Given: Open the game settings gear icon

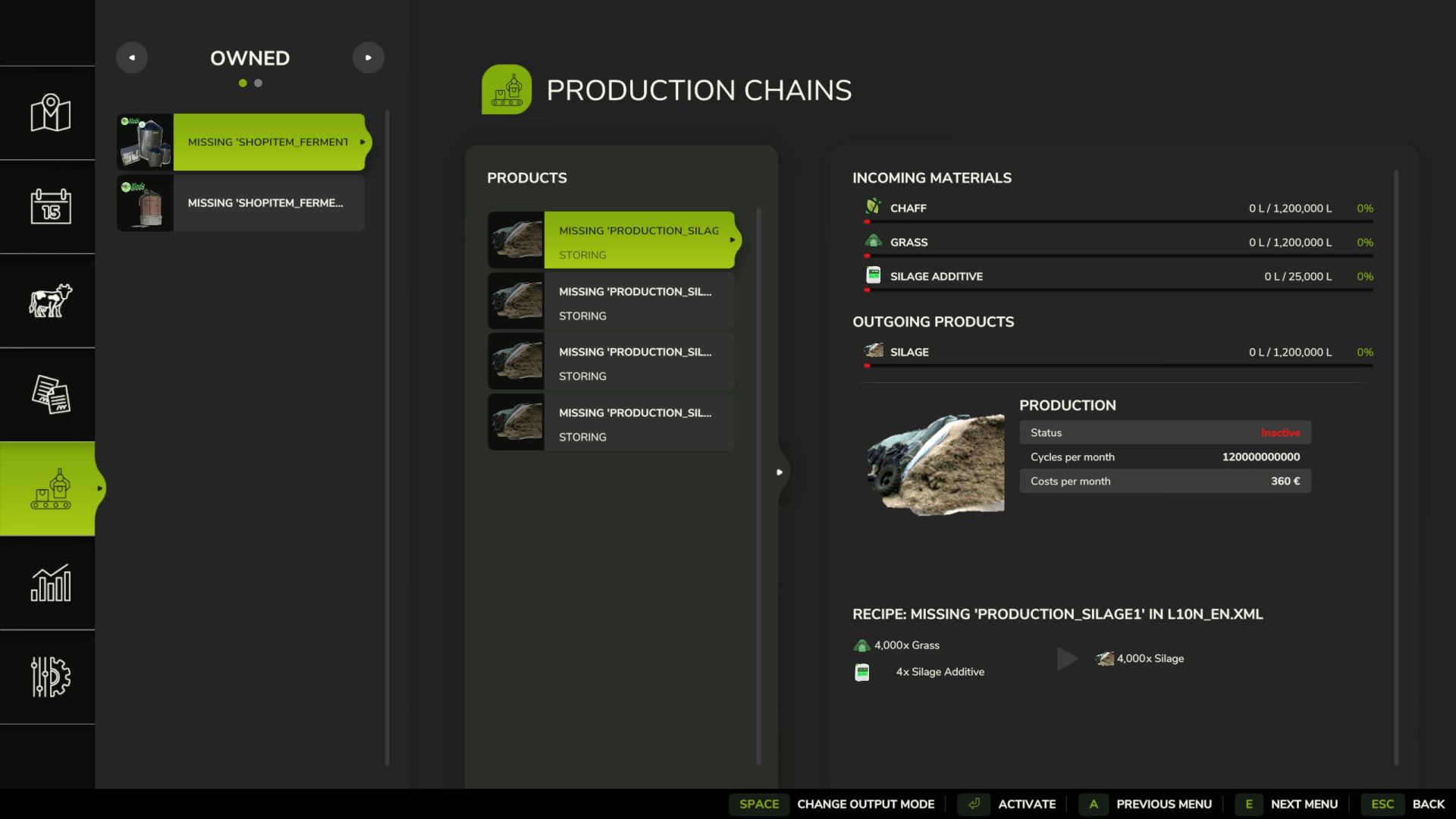Looking at the screenshot, I should click(50, 676).
